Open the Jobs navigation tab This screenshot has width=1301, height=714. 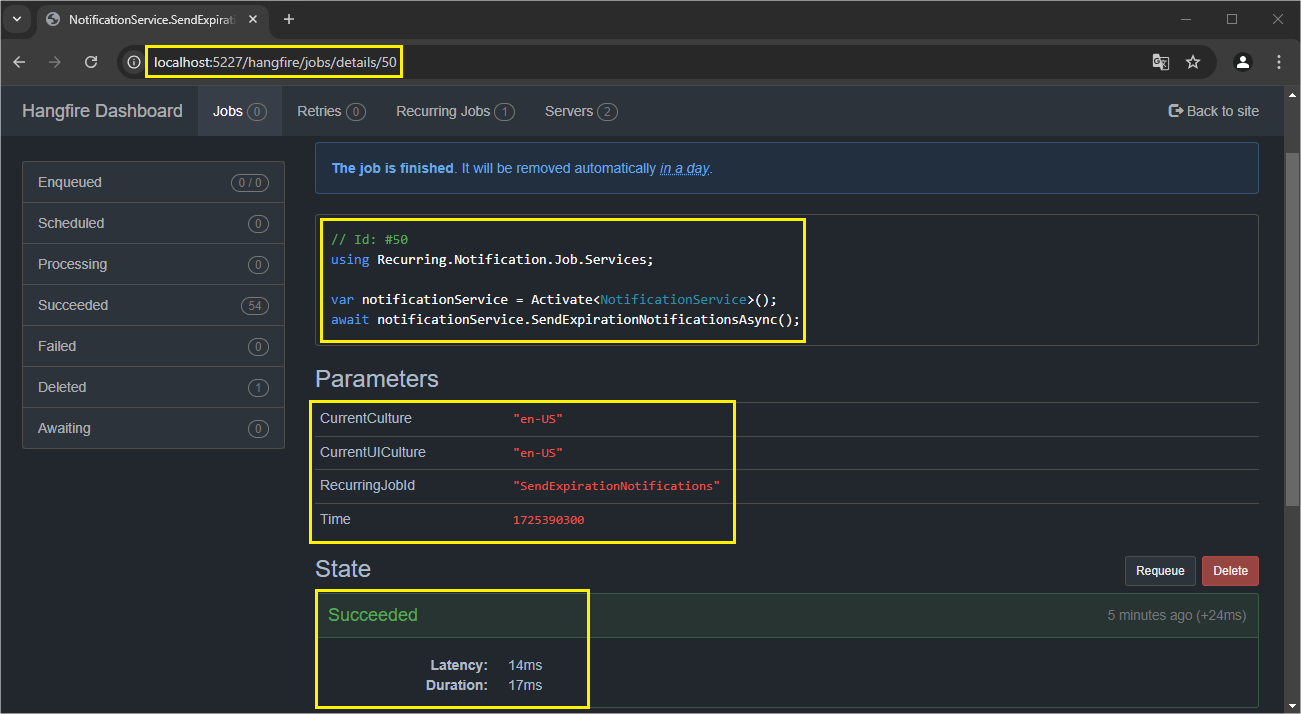click(240, 111)
